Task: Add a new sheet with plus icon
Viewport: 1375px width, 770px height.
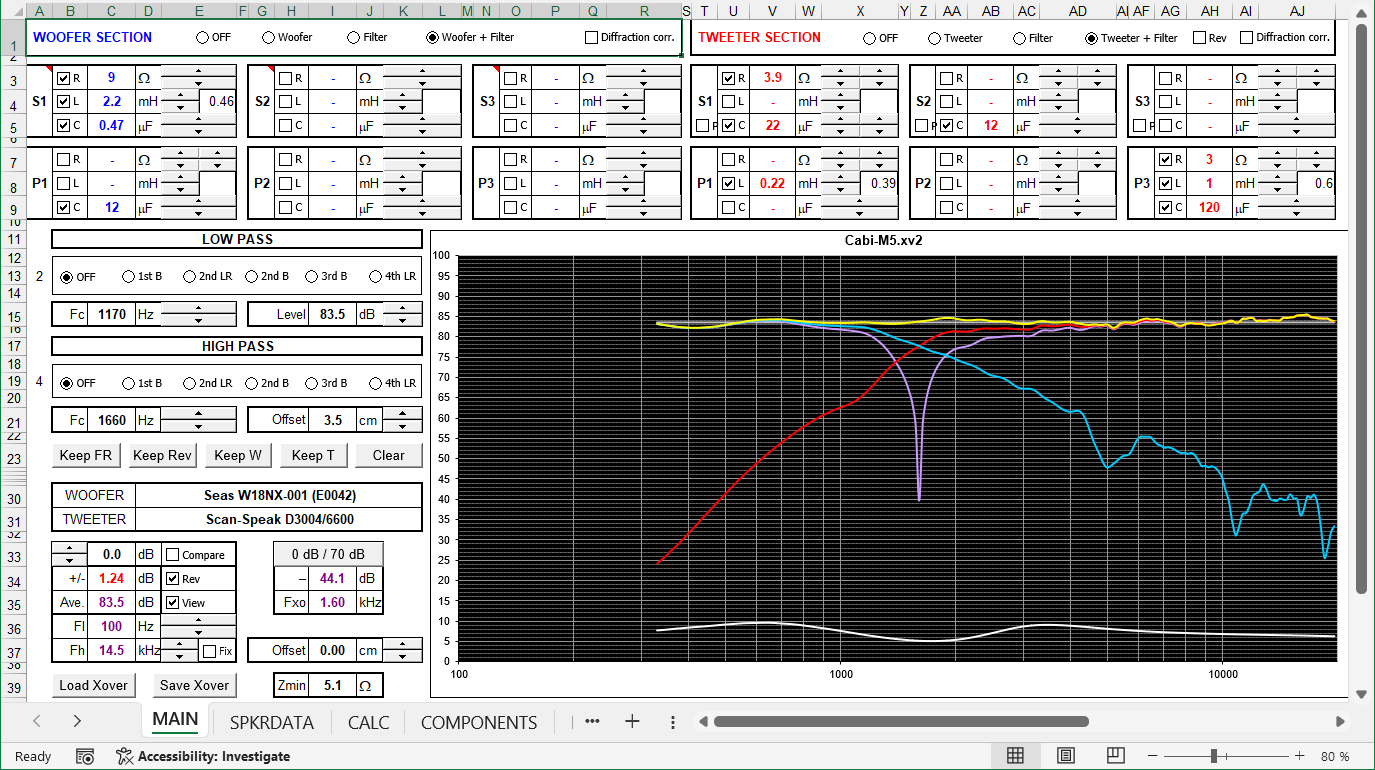Action: (632, 721)
